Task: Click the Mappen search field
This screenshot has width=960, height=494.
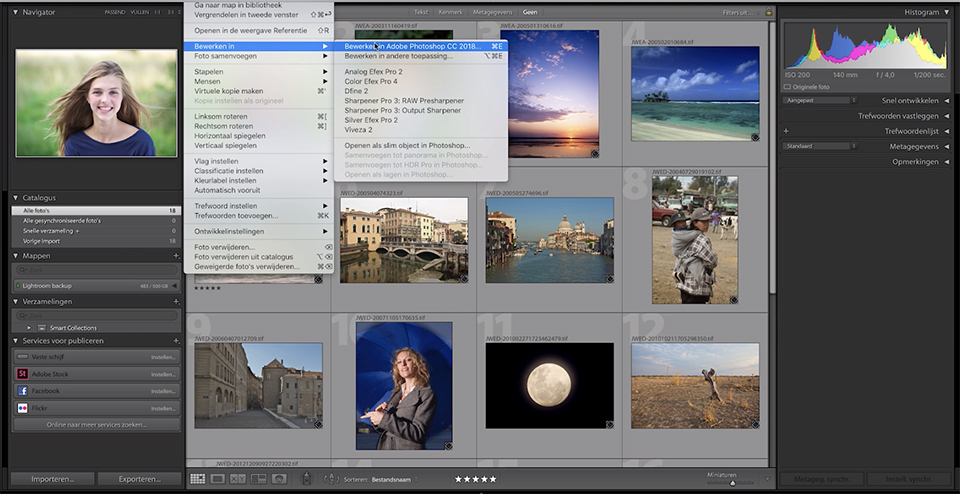Action: pos(97,270)
